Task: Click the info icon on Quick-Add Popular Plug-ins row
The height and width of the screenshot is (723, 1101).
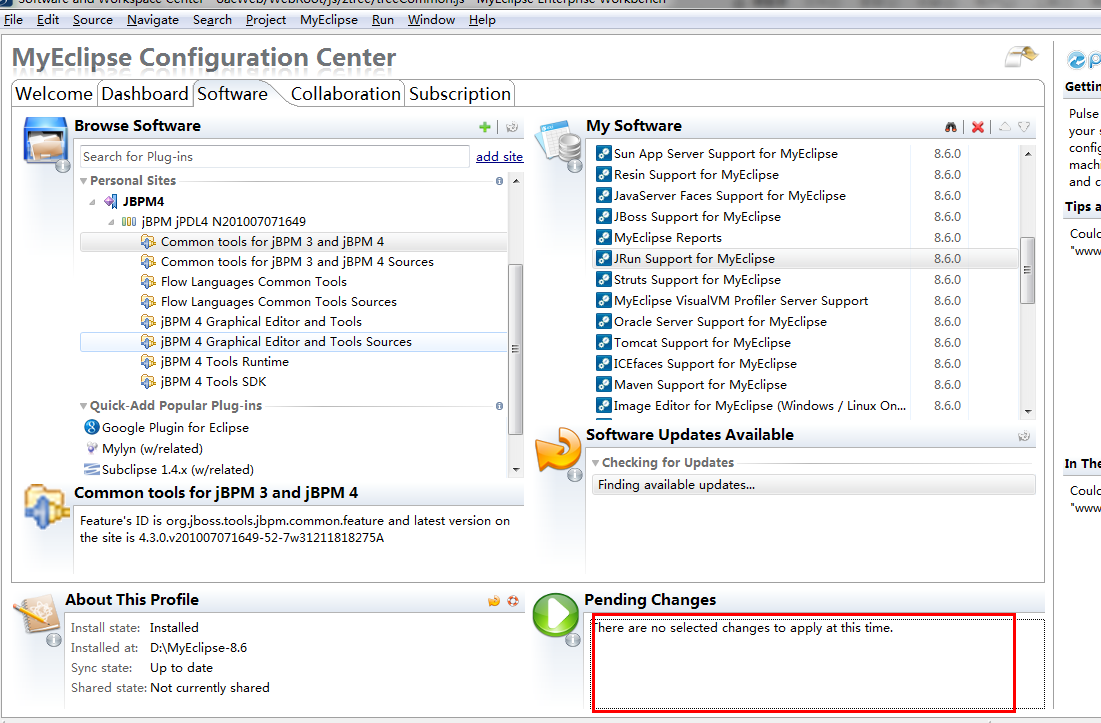Action: 499,406
